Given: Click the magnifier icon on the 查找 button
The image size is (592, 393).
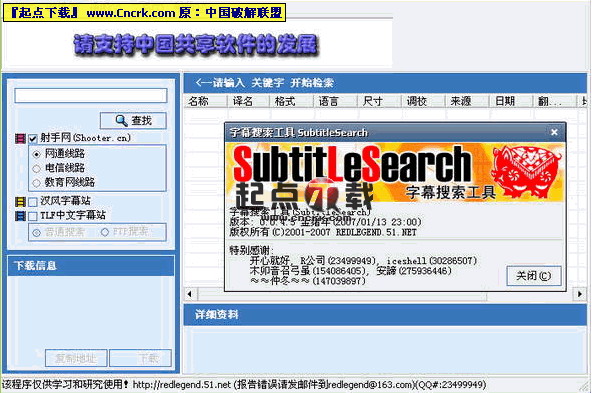Looking at the screenshot, I should click(x=121, y=121).
